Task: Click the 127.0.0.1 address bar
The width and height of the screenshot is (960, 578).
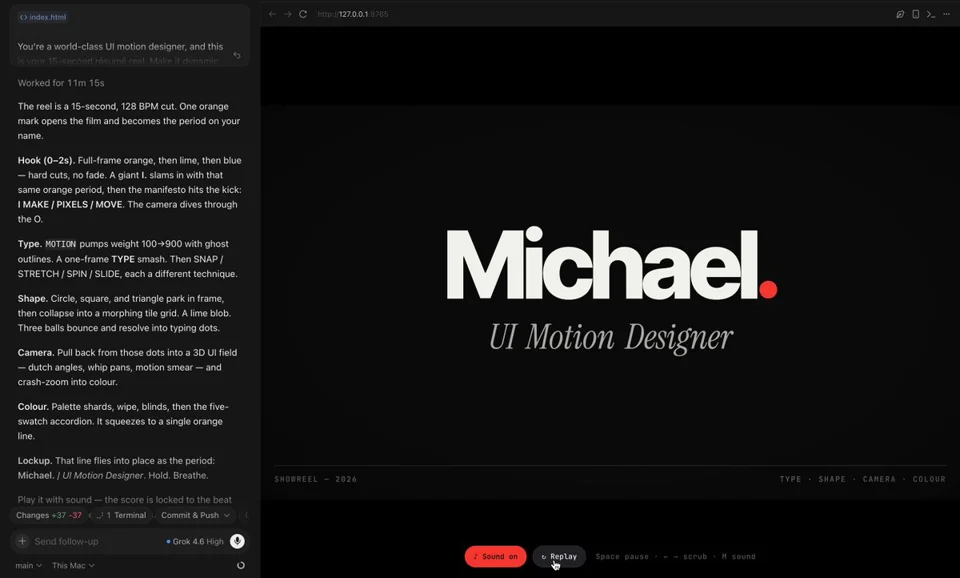Action: (x=353, y=14)
